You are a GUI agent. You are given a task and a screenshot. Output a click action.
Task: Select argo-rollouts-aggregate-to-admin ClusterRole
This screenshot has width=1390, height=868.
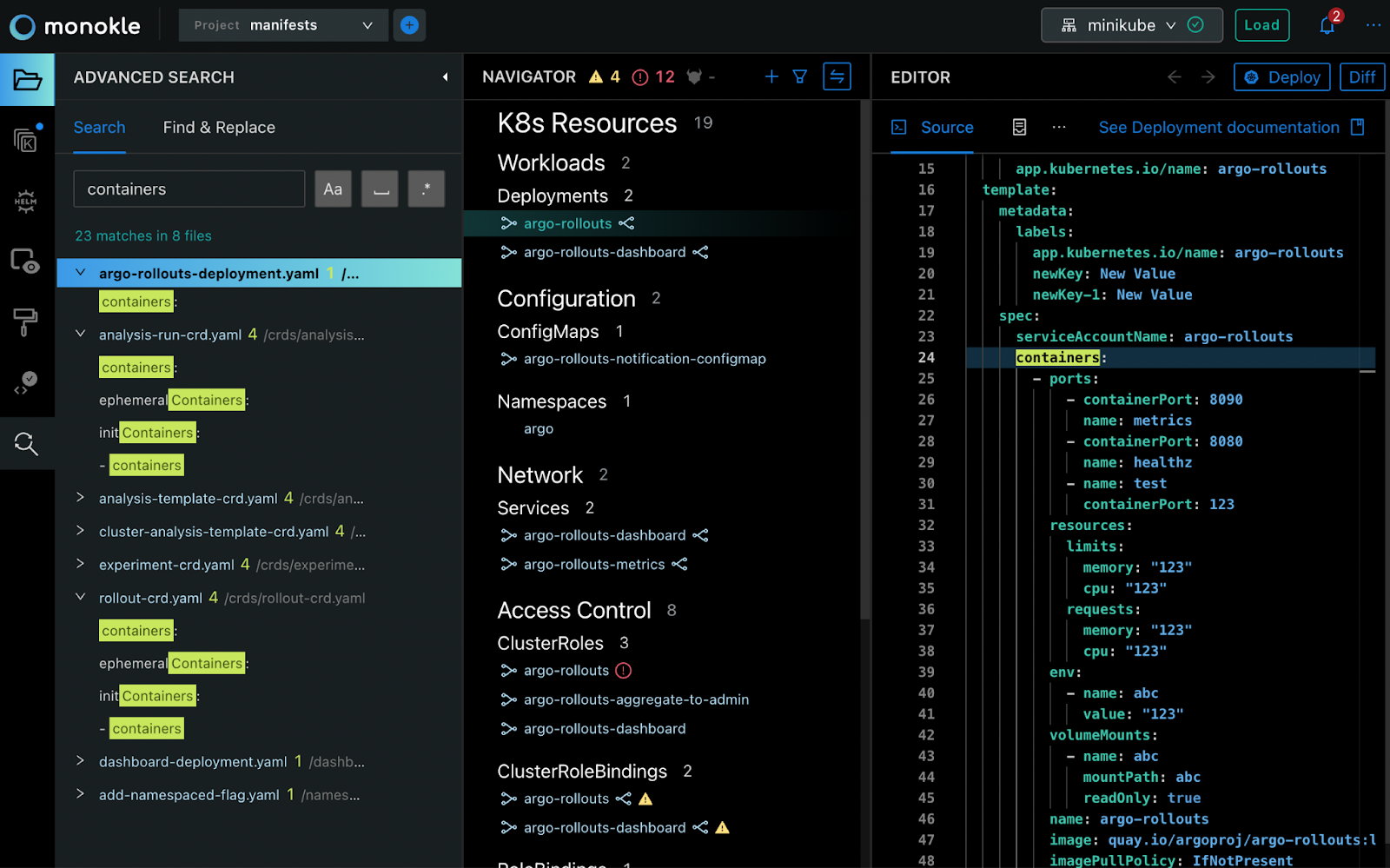(x=636, y=699)
